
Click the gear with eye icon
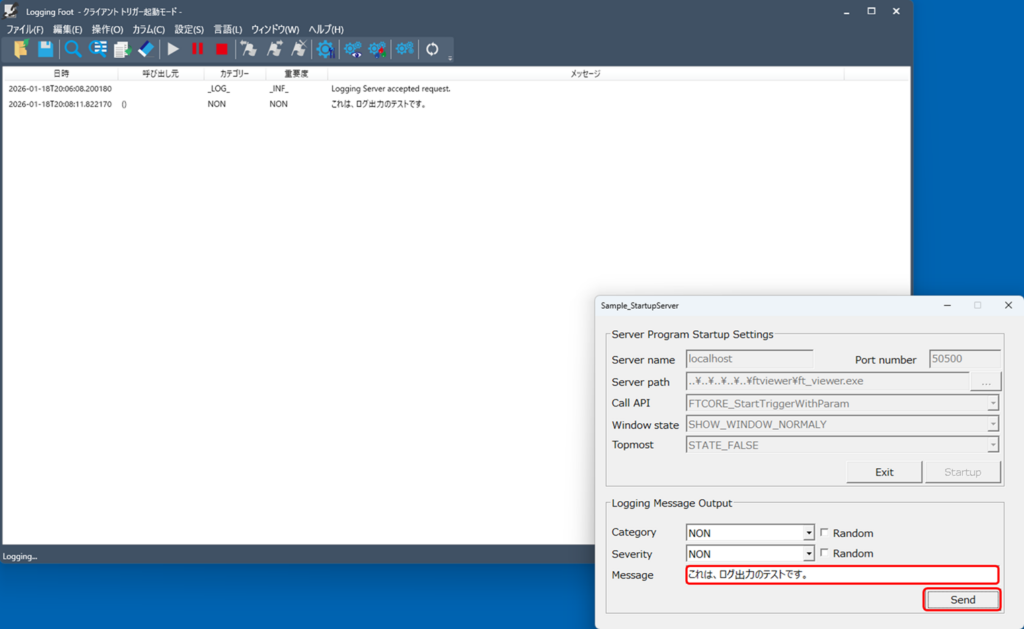pos(353,49)
